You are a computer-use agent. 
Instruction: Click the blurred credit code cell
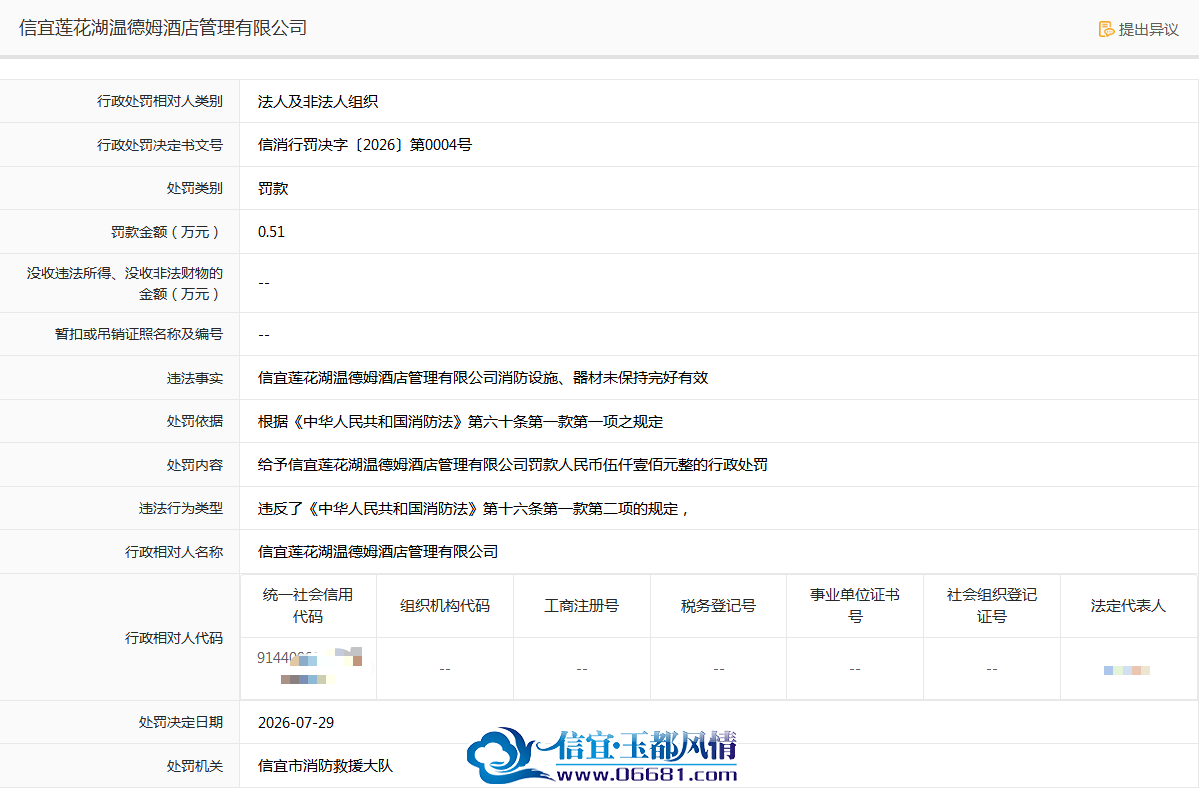tap(309, 668)
